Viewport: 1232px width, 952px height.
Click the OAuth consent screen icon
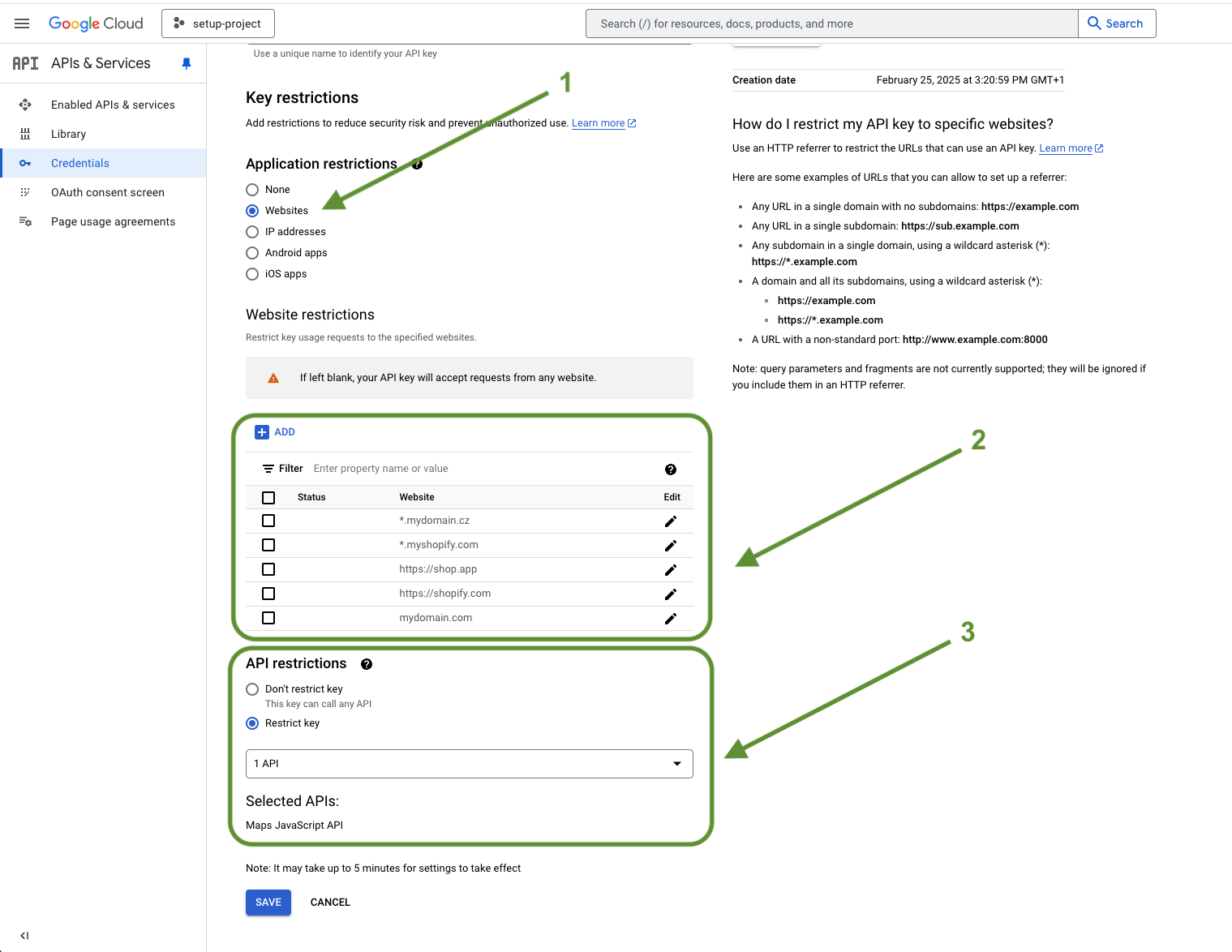[x=25, y=192]
